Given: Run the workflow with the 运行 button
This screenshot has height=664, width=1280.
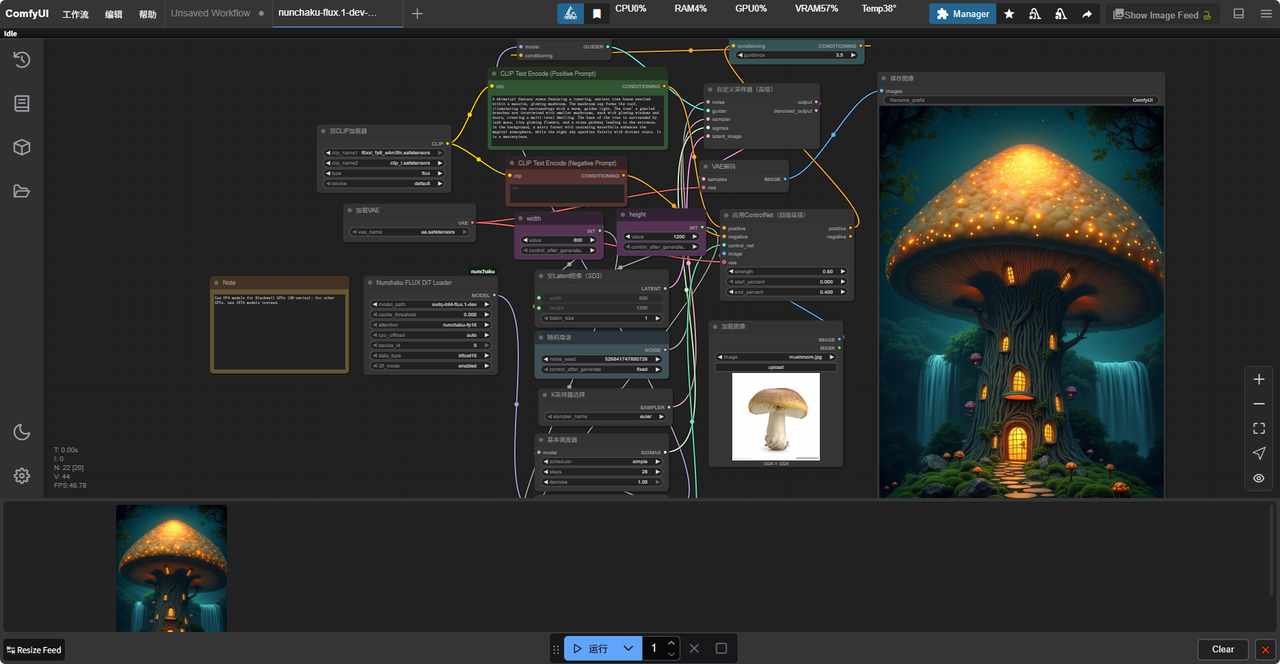Looking at the screenshot, I should [590, 648].
